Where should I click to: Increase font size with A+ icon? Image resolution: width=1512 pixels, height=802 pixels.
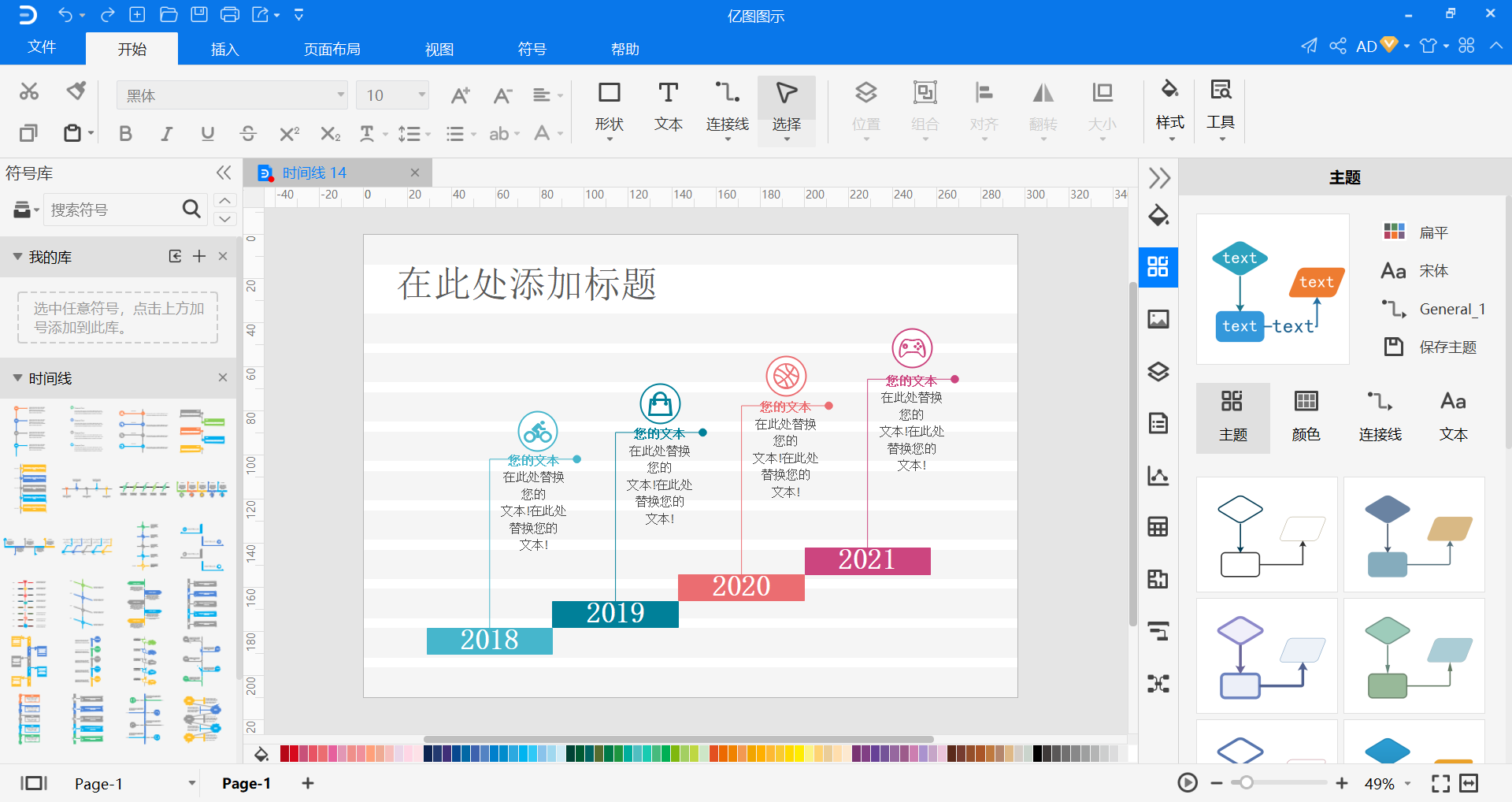461,95
